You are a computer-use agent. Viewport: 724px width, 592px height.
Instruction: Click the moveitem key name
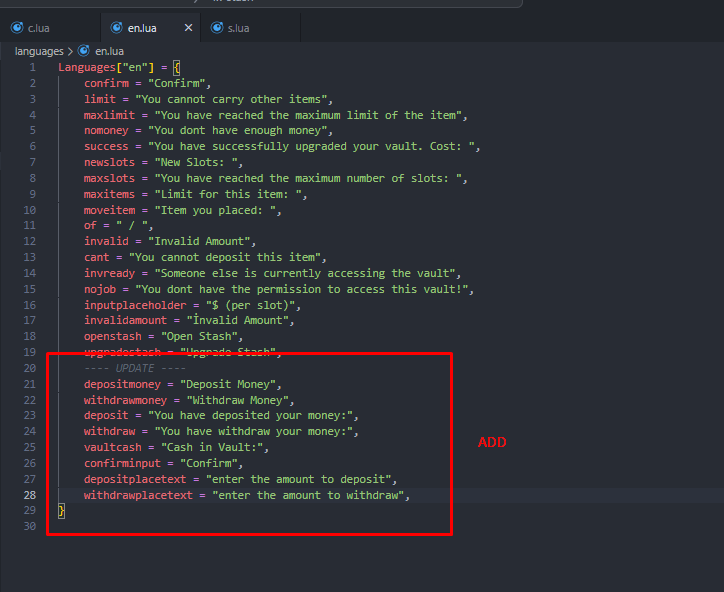click(109, 211)
